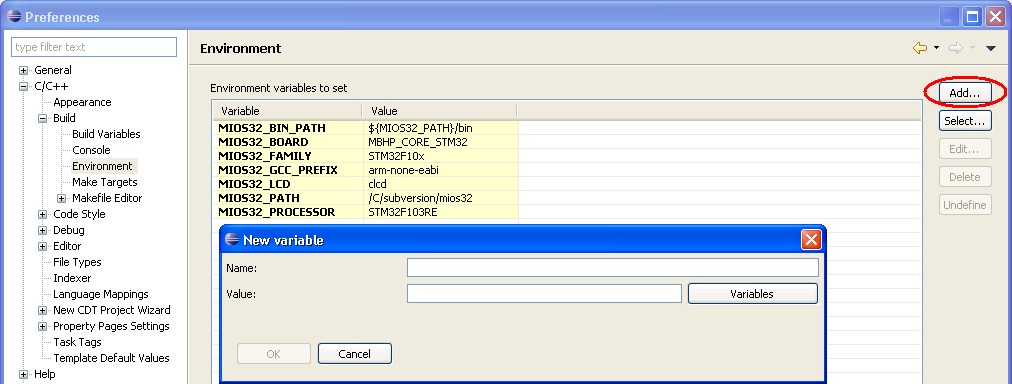Select Appearance in the preferences tree
The width and height of the screenshot is (1012, 384).
[x=82, y=102]
